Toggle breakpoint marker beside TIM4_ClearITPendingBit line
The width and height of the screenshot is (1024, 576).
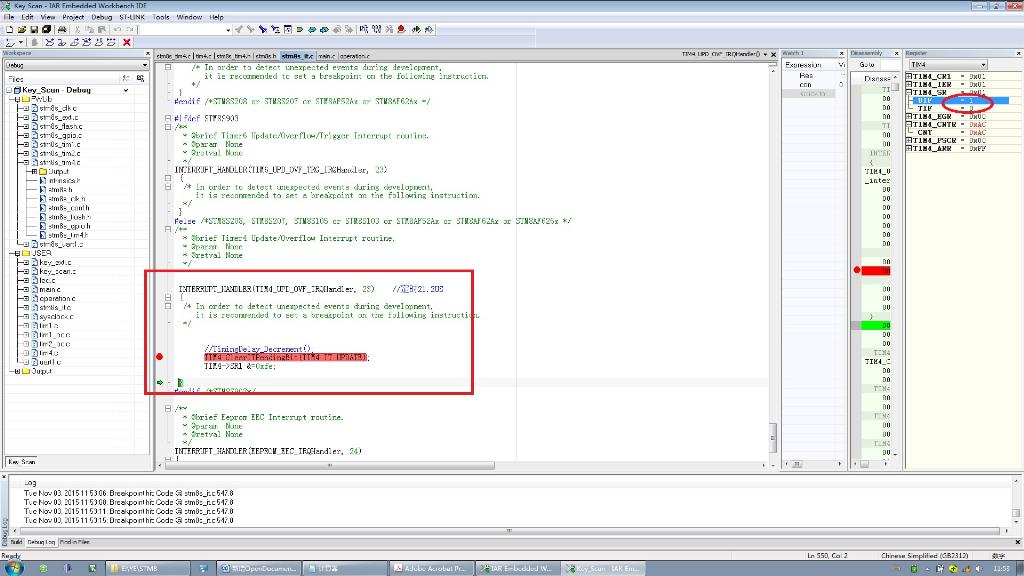159,357
